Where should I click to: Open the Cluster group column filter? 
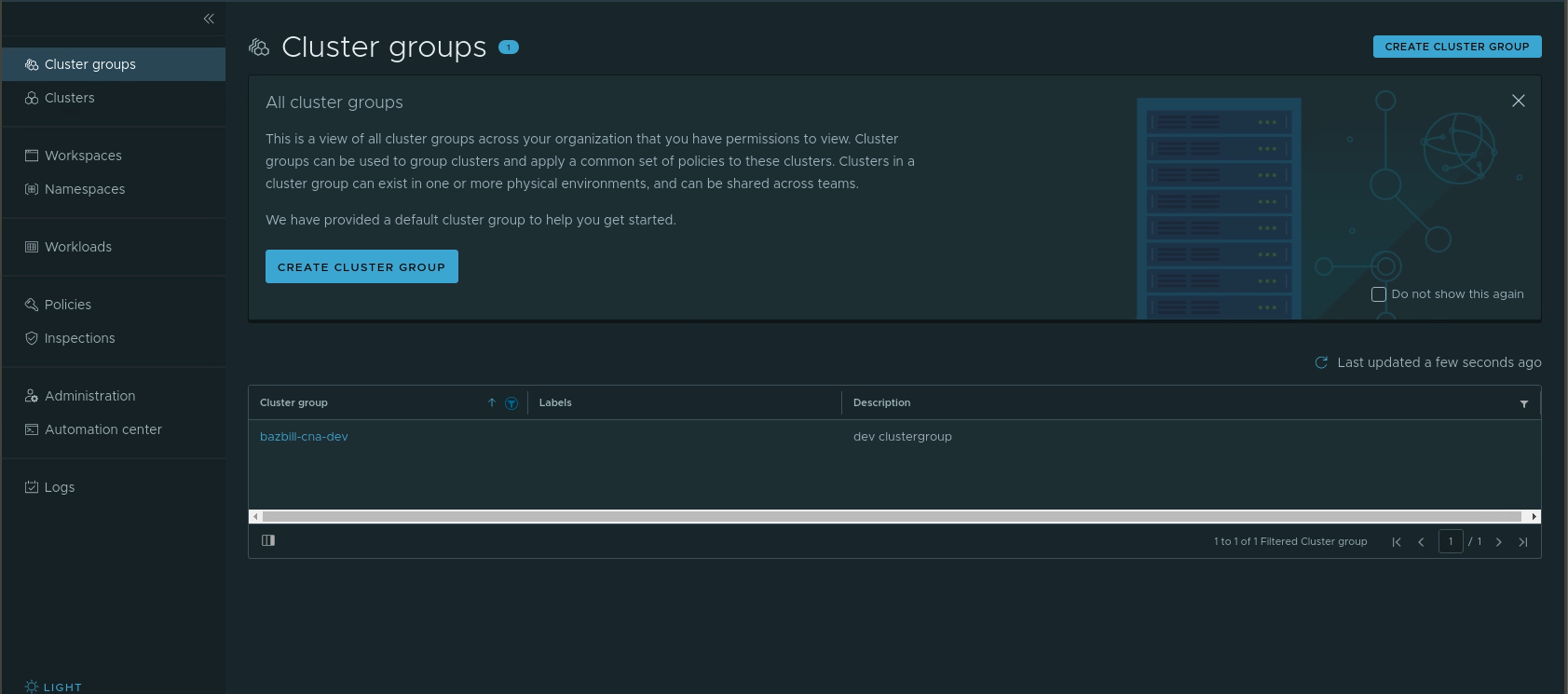click(511, 403)
